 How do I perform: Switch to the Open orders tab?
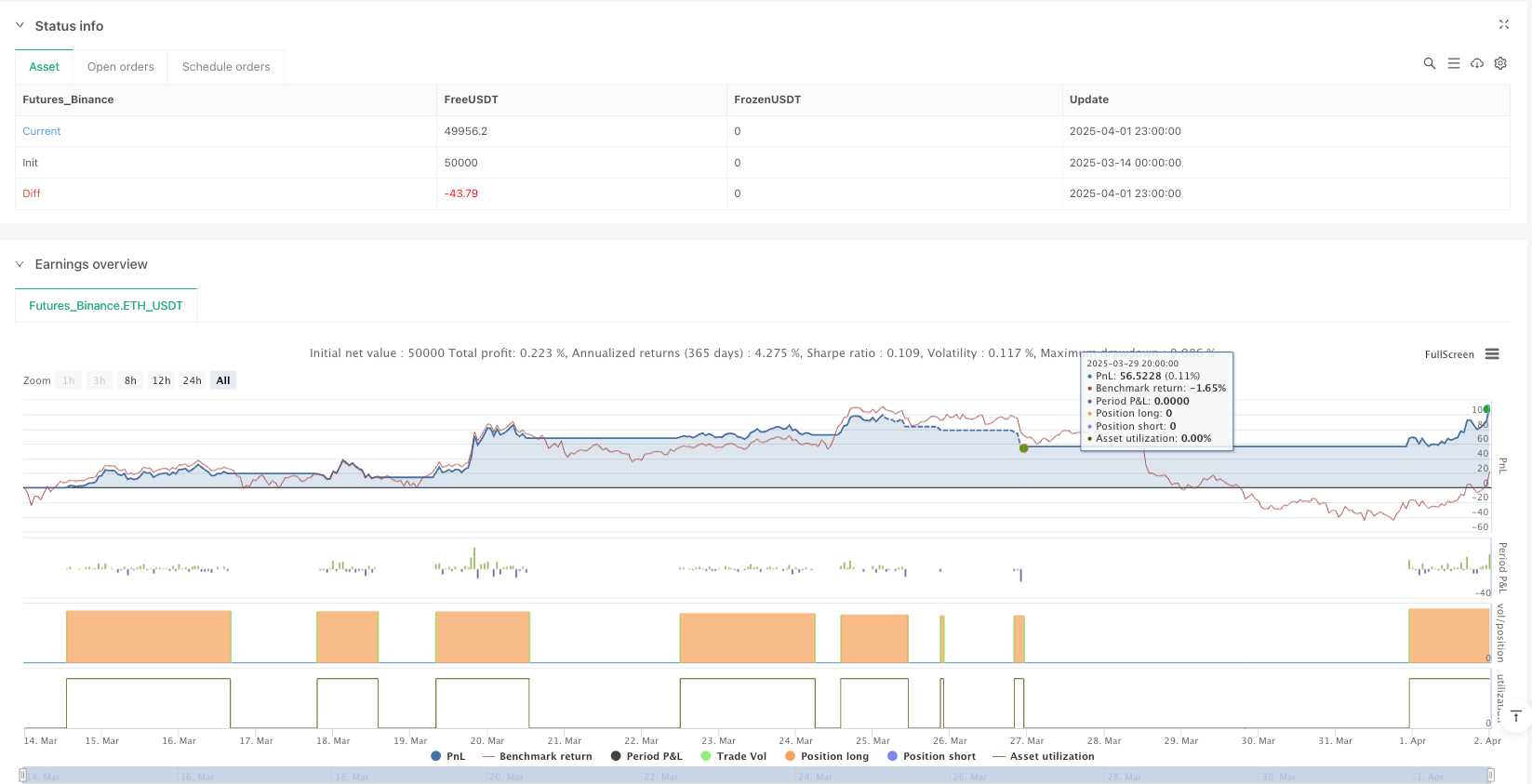[x=121, y=67]
